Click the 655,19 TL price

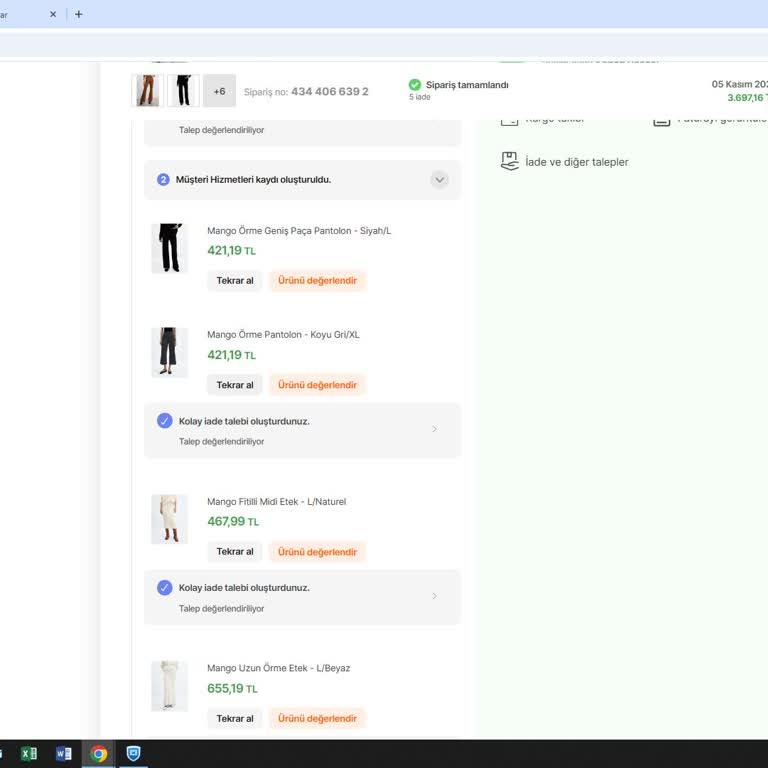click(x=232, y=689)
